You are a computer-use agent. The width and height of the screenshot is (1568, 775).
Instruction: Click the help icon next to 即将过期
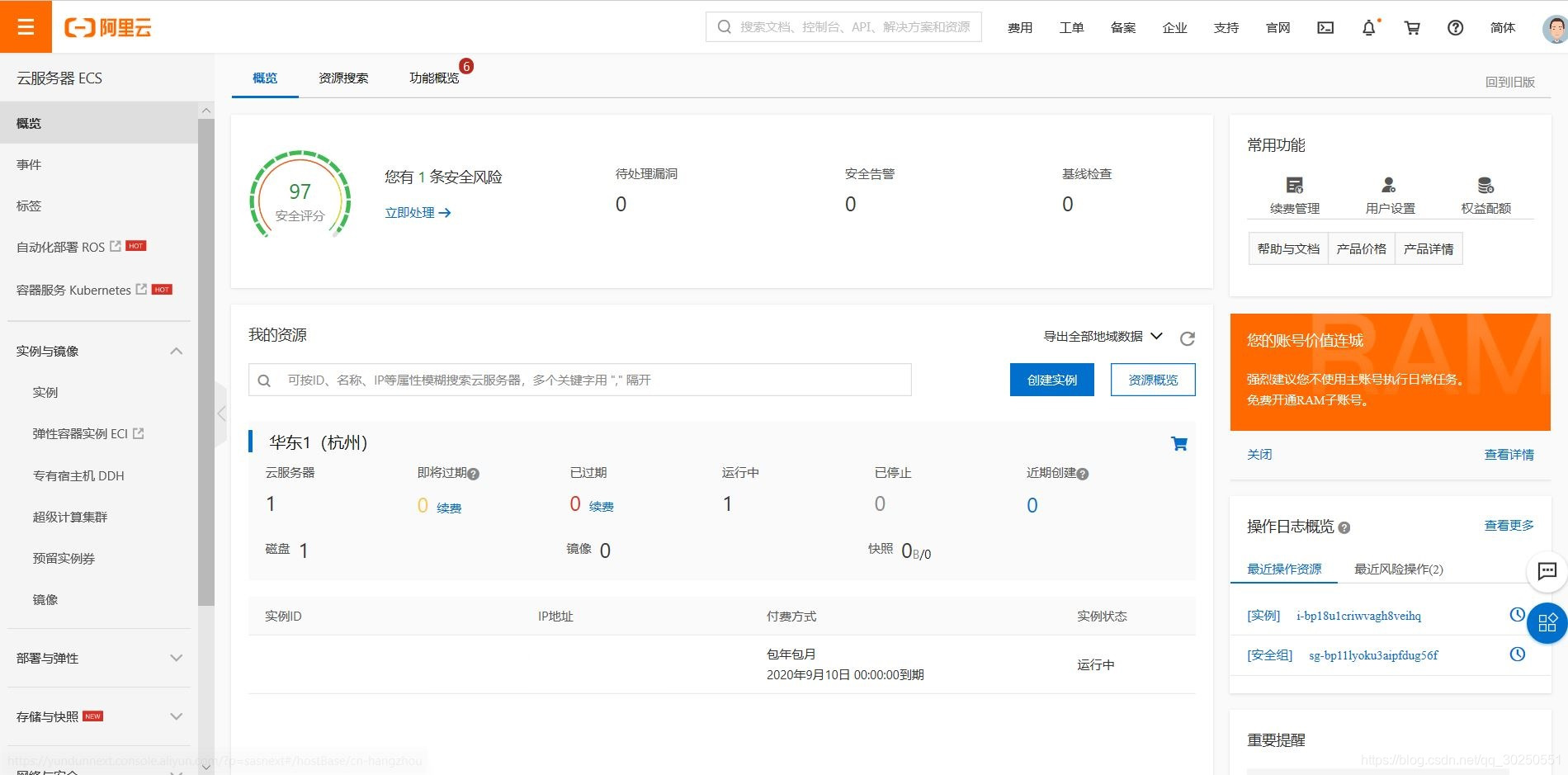(x=474, y=474)
